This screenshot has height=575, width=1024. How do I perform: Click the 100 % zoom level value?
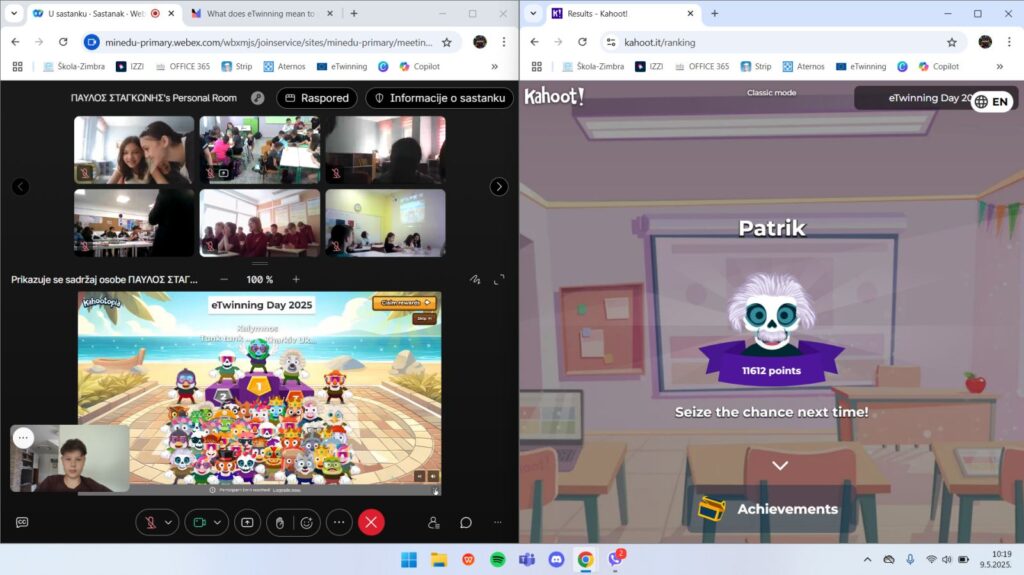pos(259,280)
